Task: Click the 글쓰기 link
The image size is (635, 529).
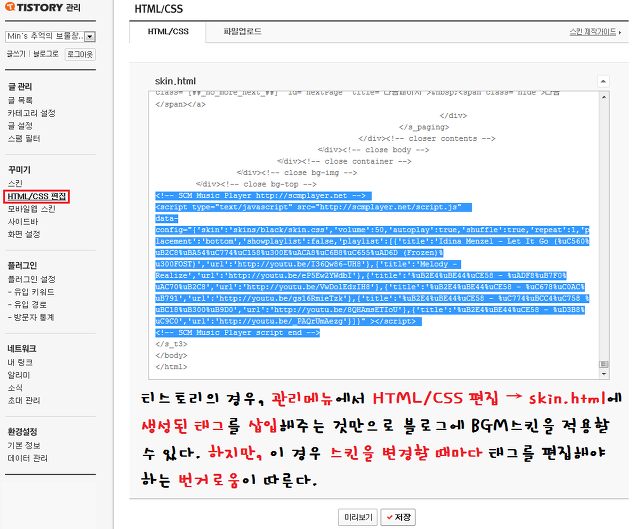Action: 16,54
